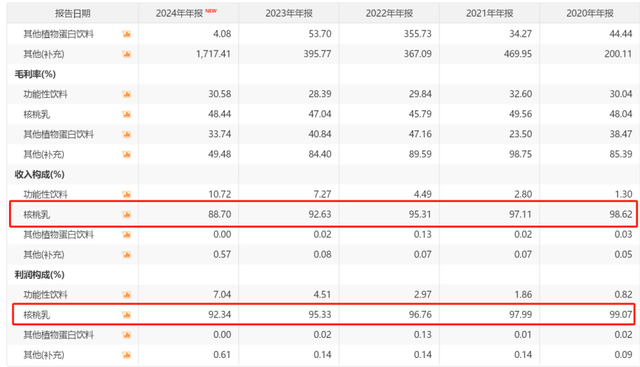The width and height of the screenshot is (640, 367).
Task: Open chart icon beside 毛利率 其他(补充)
Action: point(127,154)
